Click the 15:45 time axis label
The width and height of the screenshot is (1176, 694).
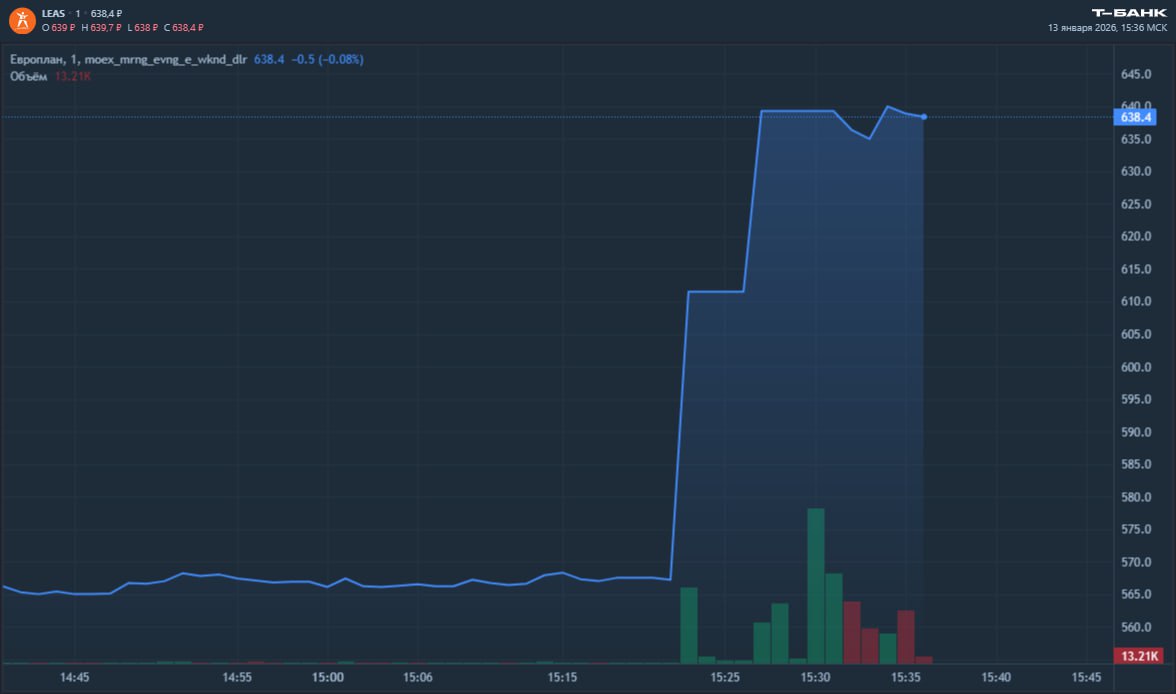[1086, 678]
